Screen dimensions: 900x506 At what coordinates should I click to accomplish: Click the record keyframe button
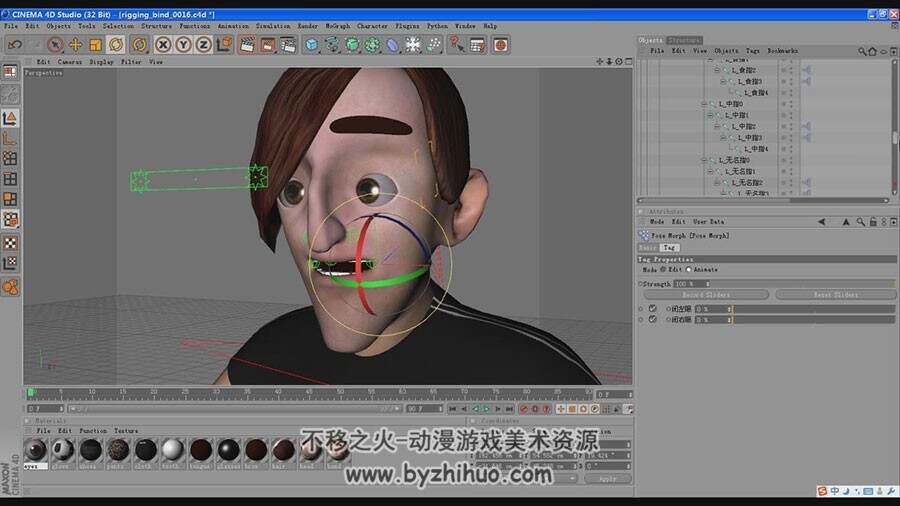tap(524, 408)
